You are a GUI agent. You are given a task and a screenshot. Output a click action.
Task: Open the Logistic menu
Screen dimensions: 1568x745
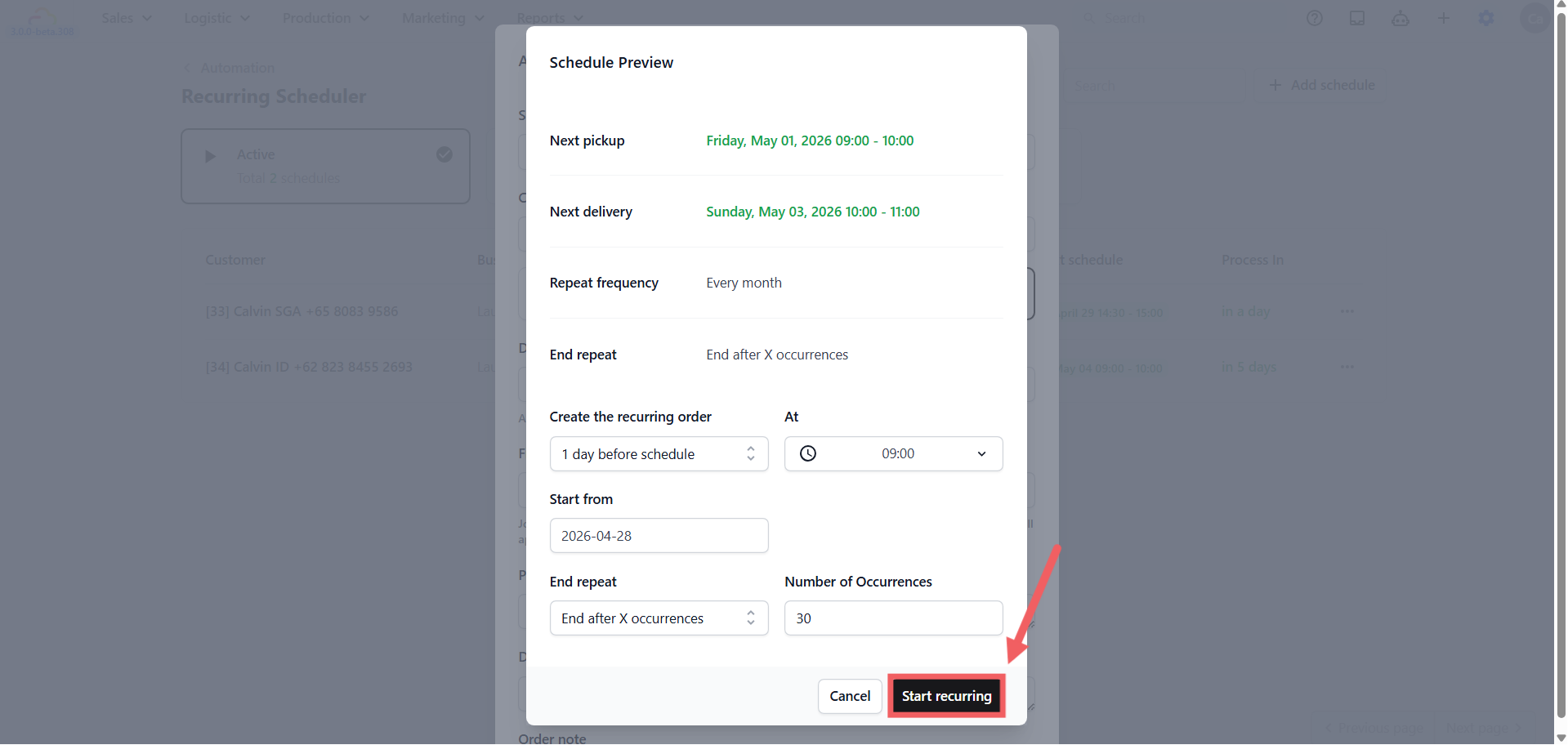(217, 18)
